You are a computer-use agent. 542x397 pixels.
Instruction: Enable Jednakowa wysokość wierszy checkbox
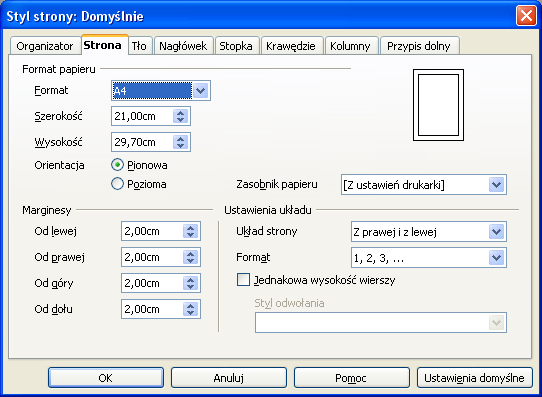[243, 280]
